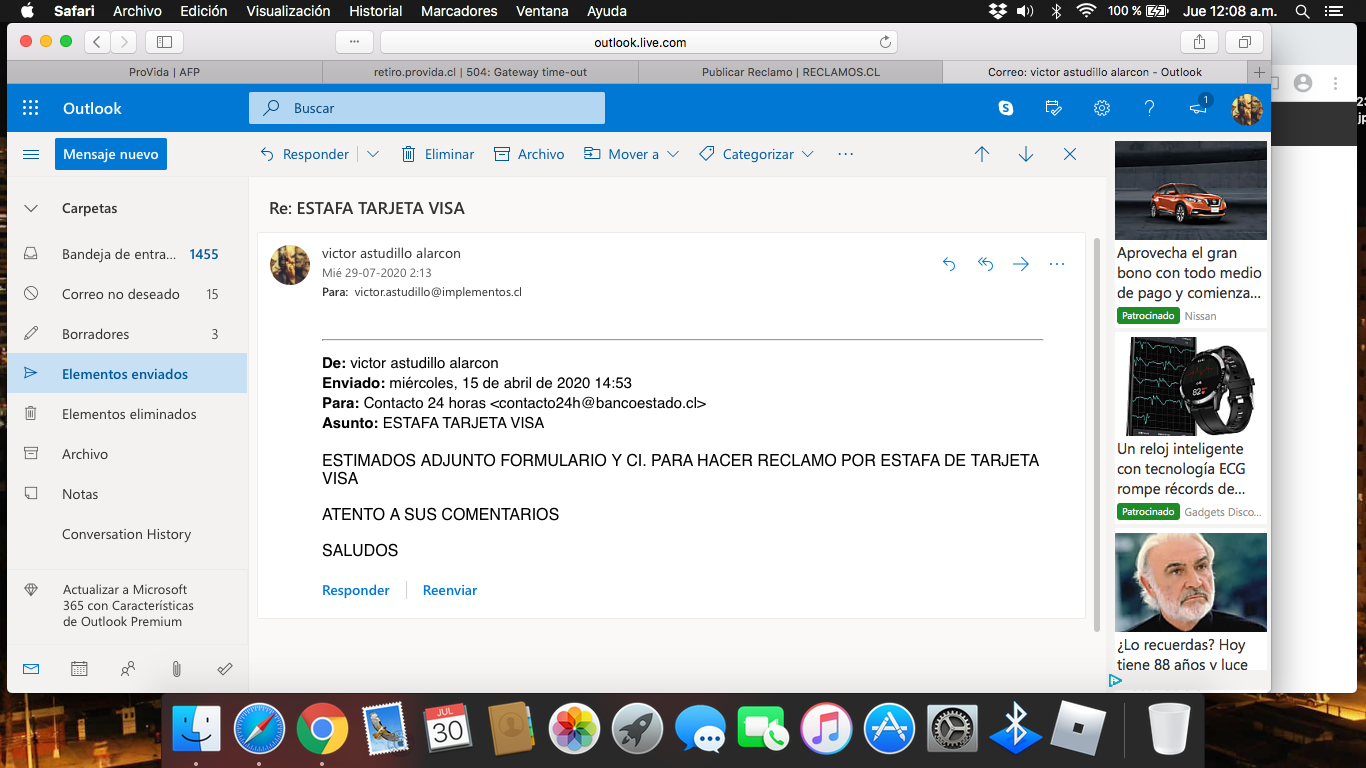
Task: Open Spotlight search in menu bar
Action: [x=1302, y=11]
